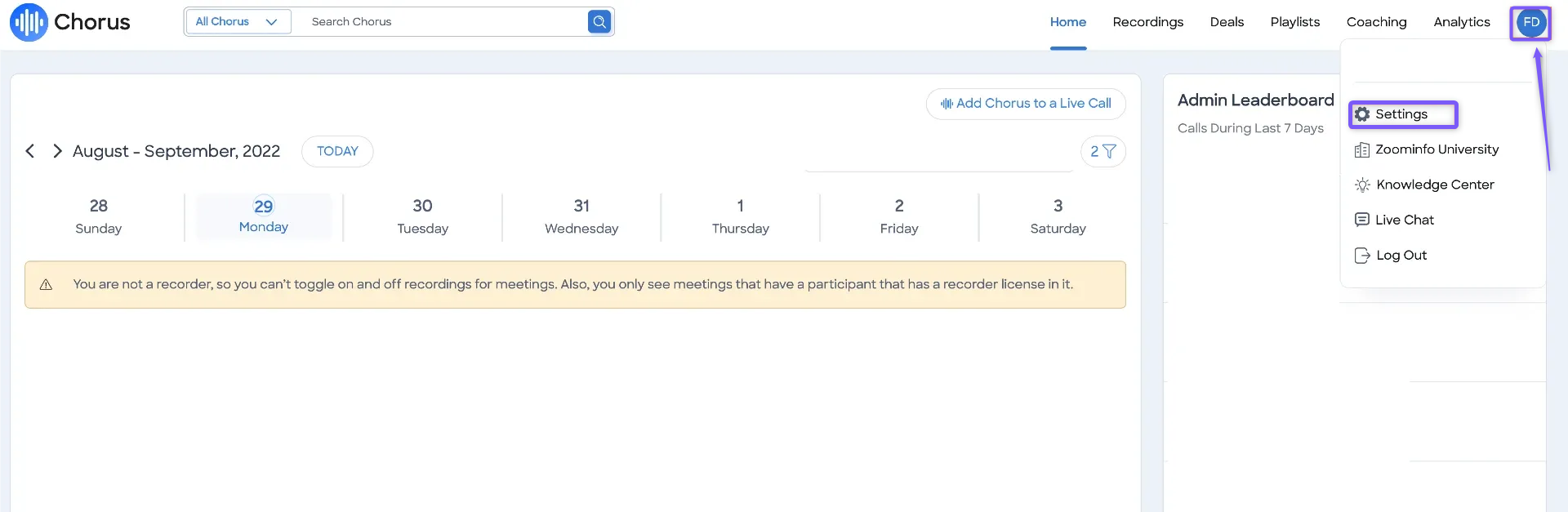
Task: Go to next week arrow
Action: click(x=57, y=151)
